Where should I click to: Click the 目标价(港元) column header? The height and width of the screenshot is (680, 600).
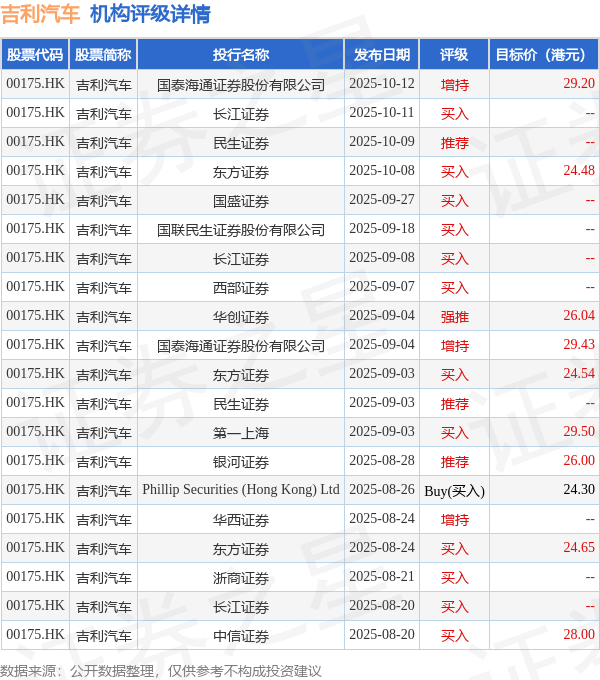coord(544,55)
